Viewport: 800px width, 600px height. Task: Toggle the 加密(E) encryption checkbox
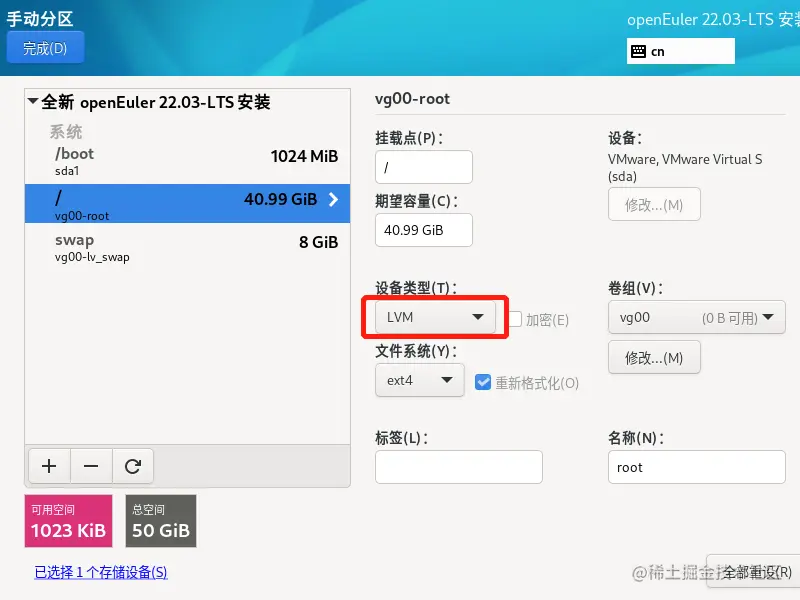point(515,319)
